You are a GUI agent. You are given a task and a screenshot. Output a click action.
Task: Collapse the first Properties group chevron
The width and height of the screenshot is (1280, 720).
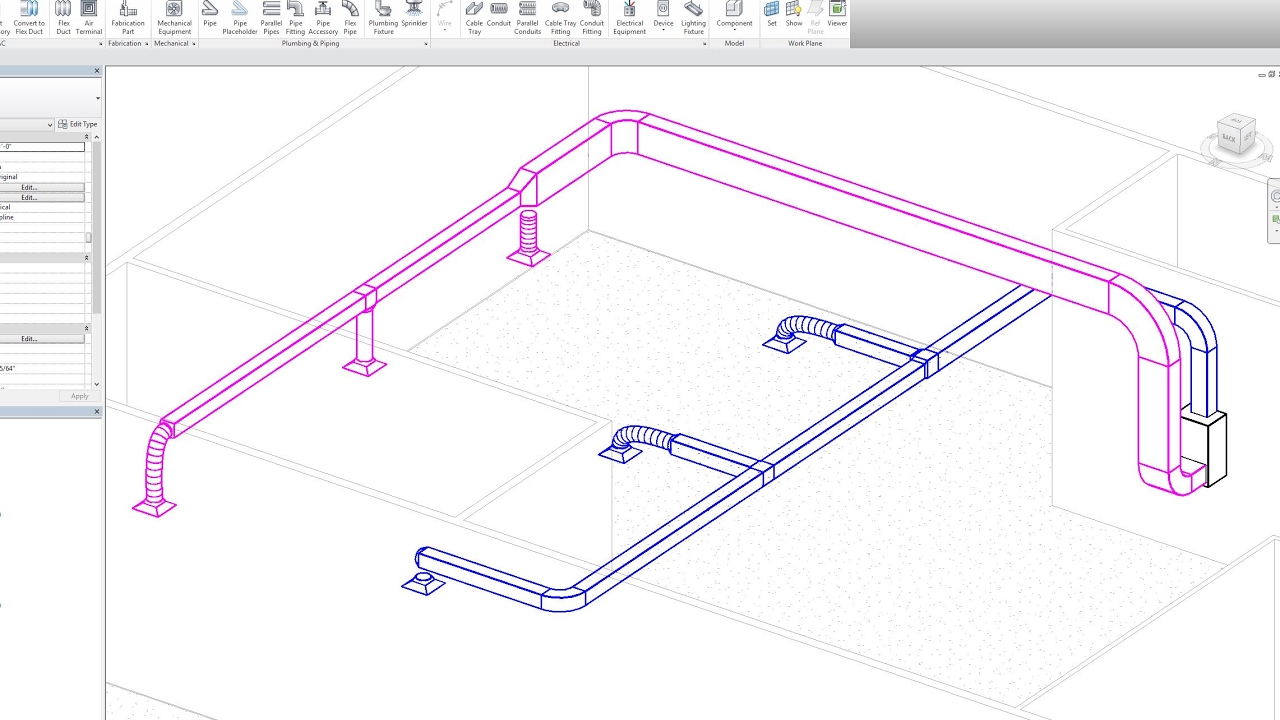point(86,137)
